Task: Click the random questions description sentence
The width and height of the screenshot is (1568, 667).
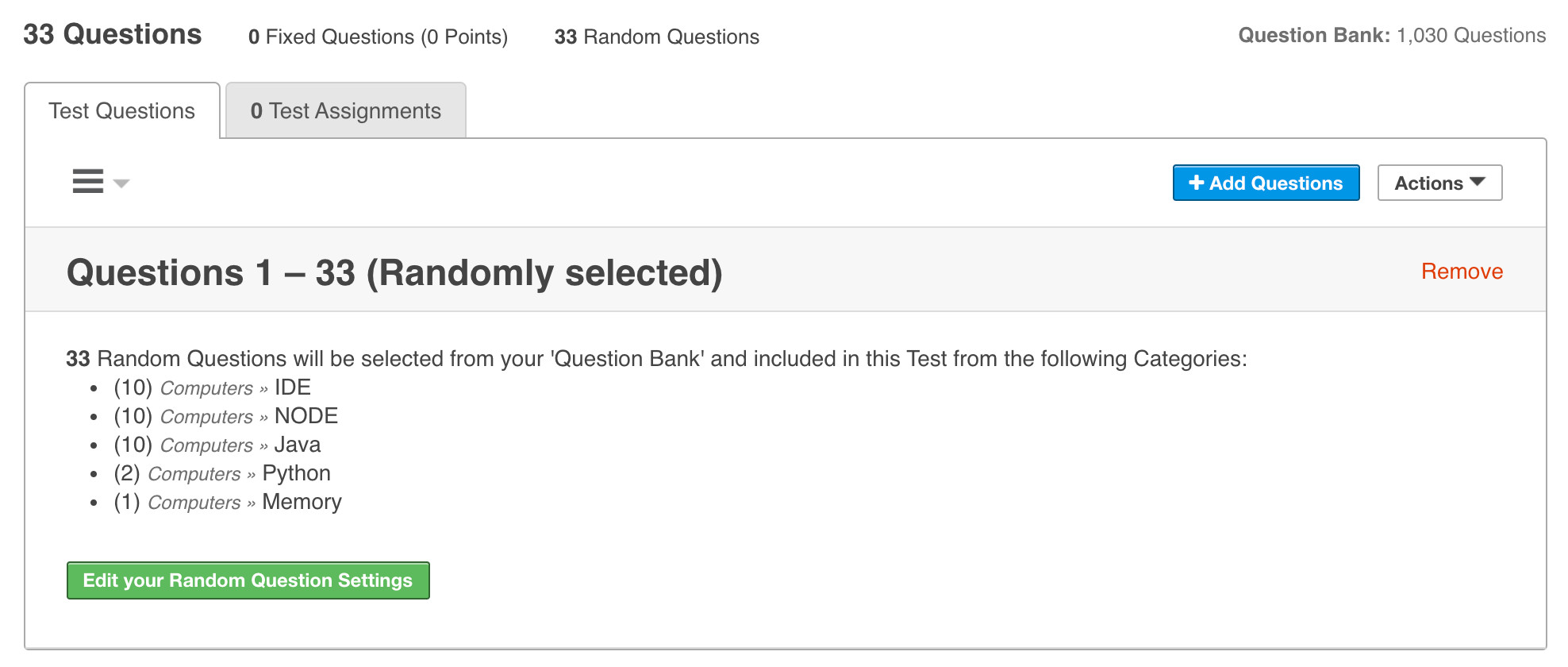Action: (656, 359)
